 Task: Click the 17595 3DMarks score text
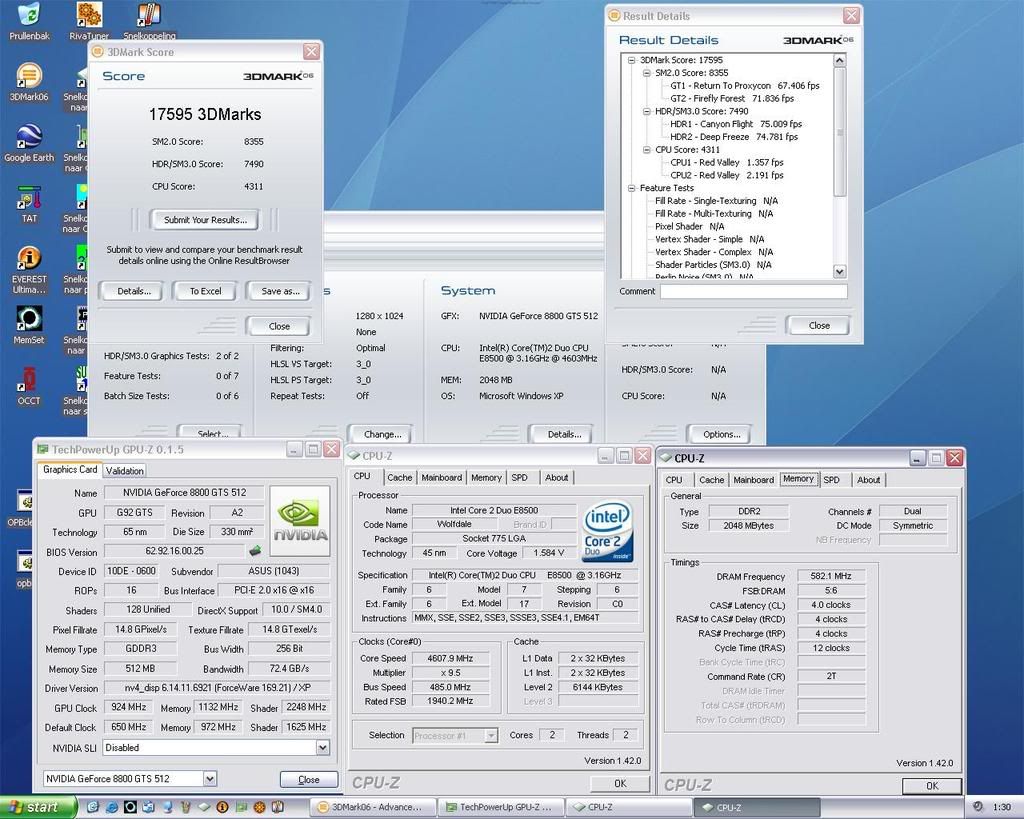pos(205,115)
